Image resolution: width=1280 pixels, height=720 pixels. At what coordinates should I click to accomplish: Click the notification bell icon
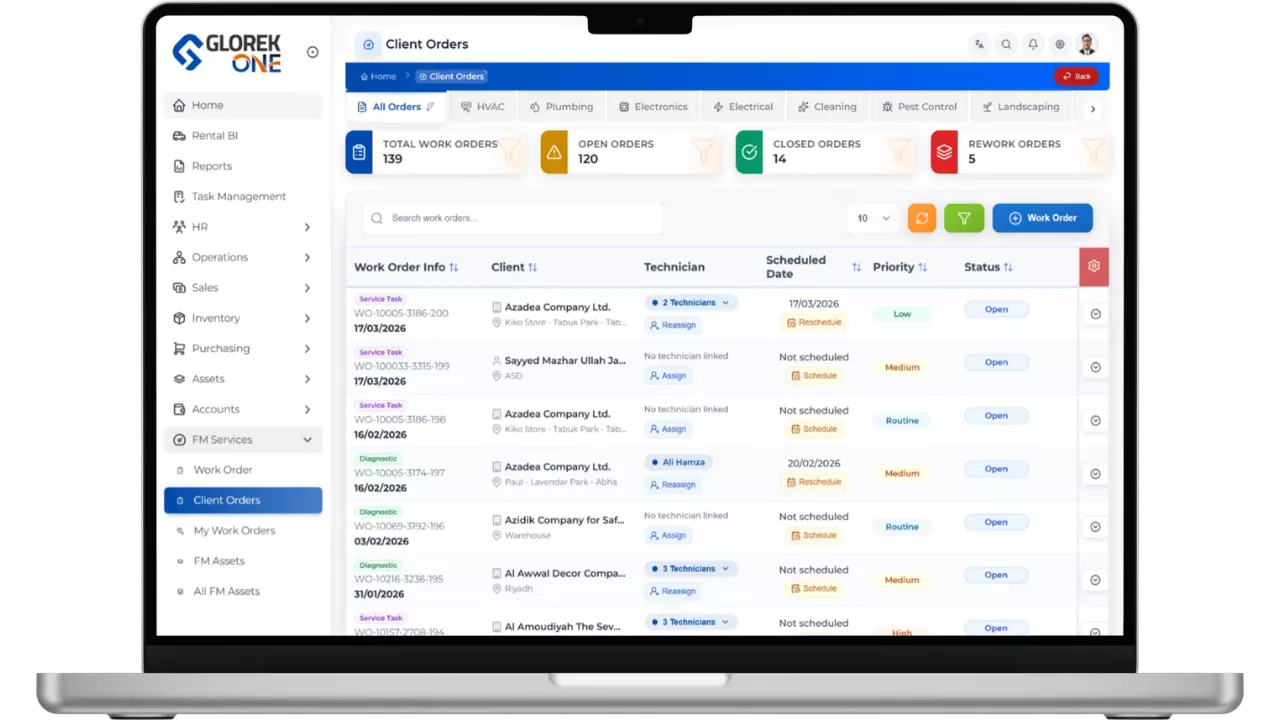(x=1033, y=44)
